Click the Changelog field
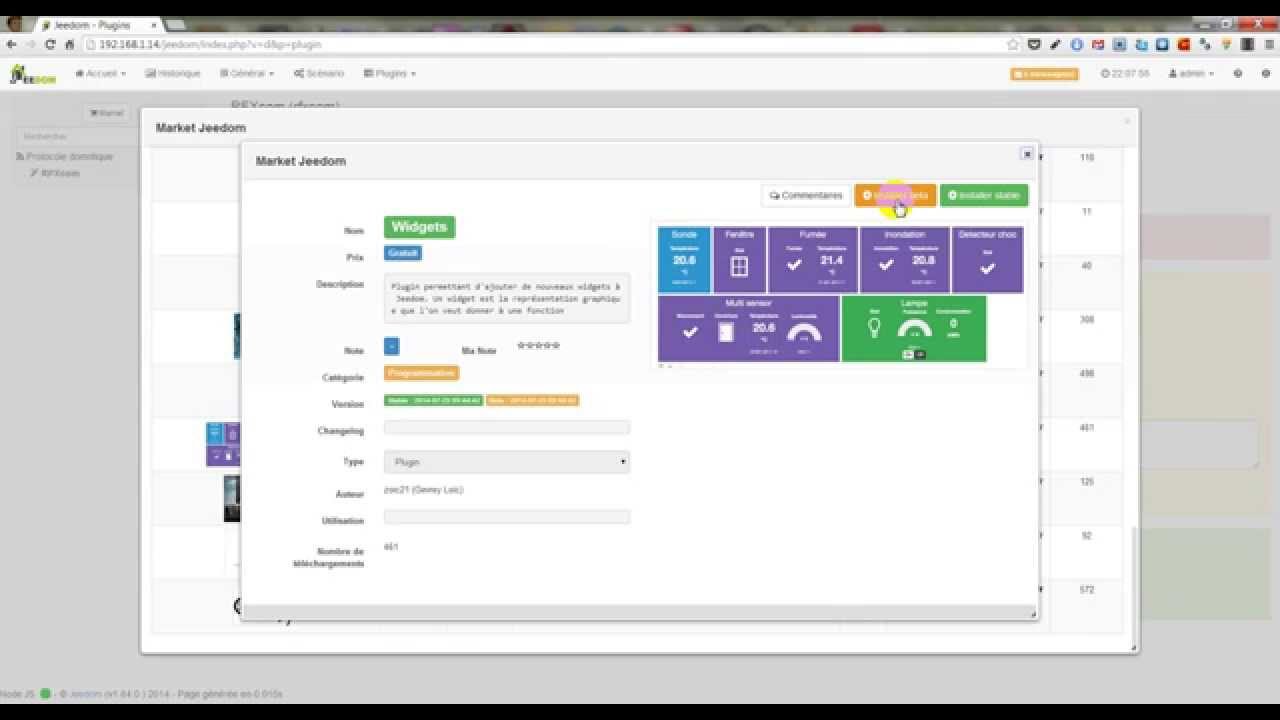The image size is (1280, 720). pos(507,427)
